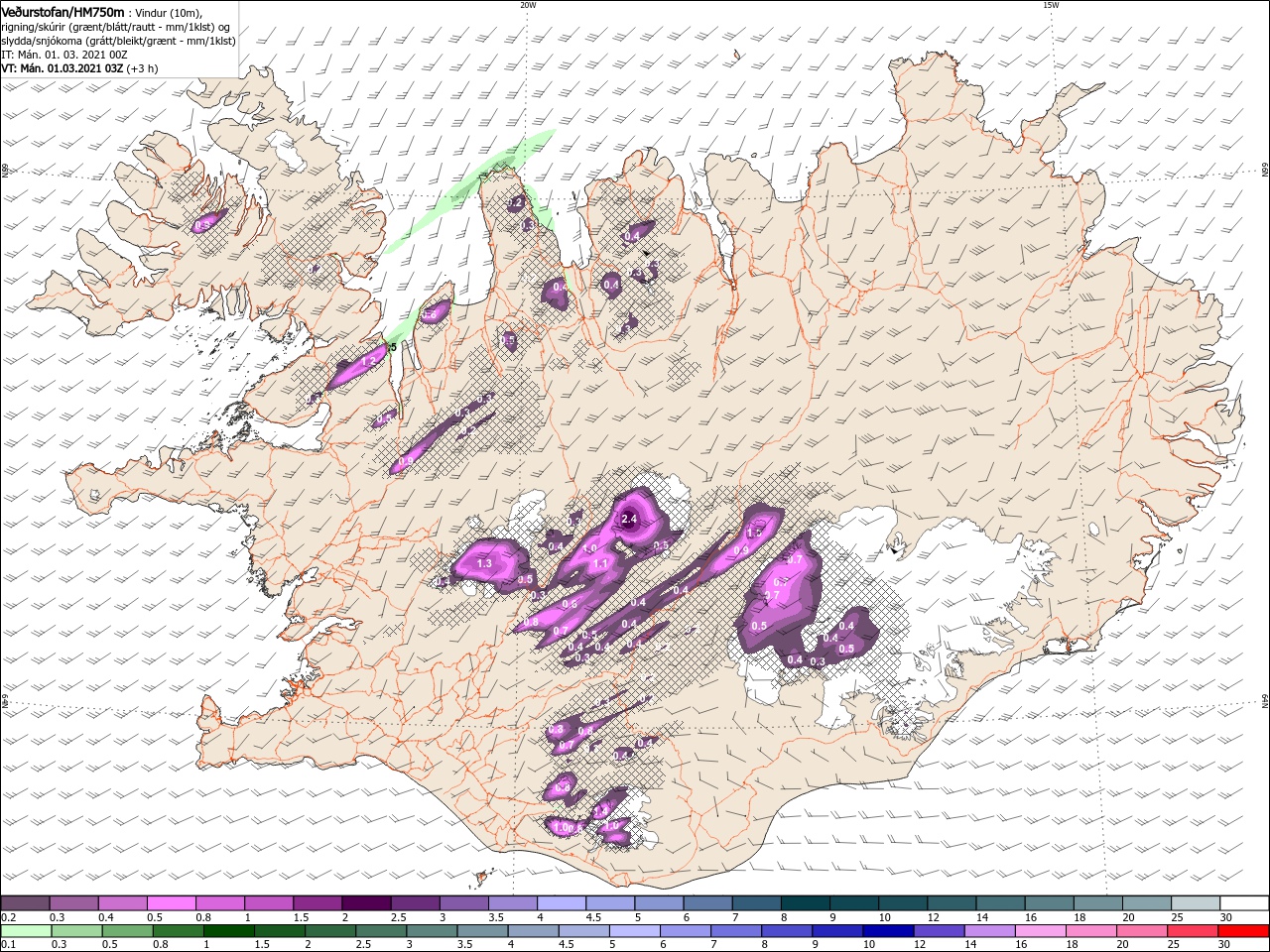This screenshot has width=1270, height=952.
Task: Select the 'IT: Mán. 01. 03. 2021 00Z' line
Action: [64, 55]
